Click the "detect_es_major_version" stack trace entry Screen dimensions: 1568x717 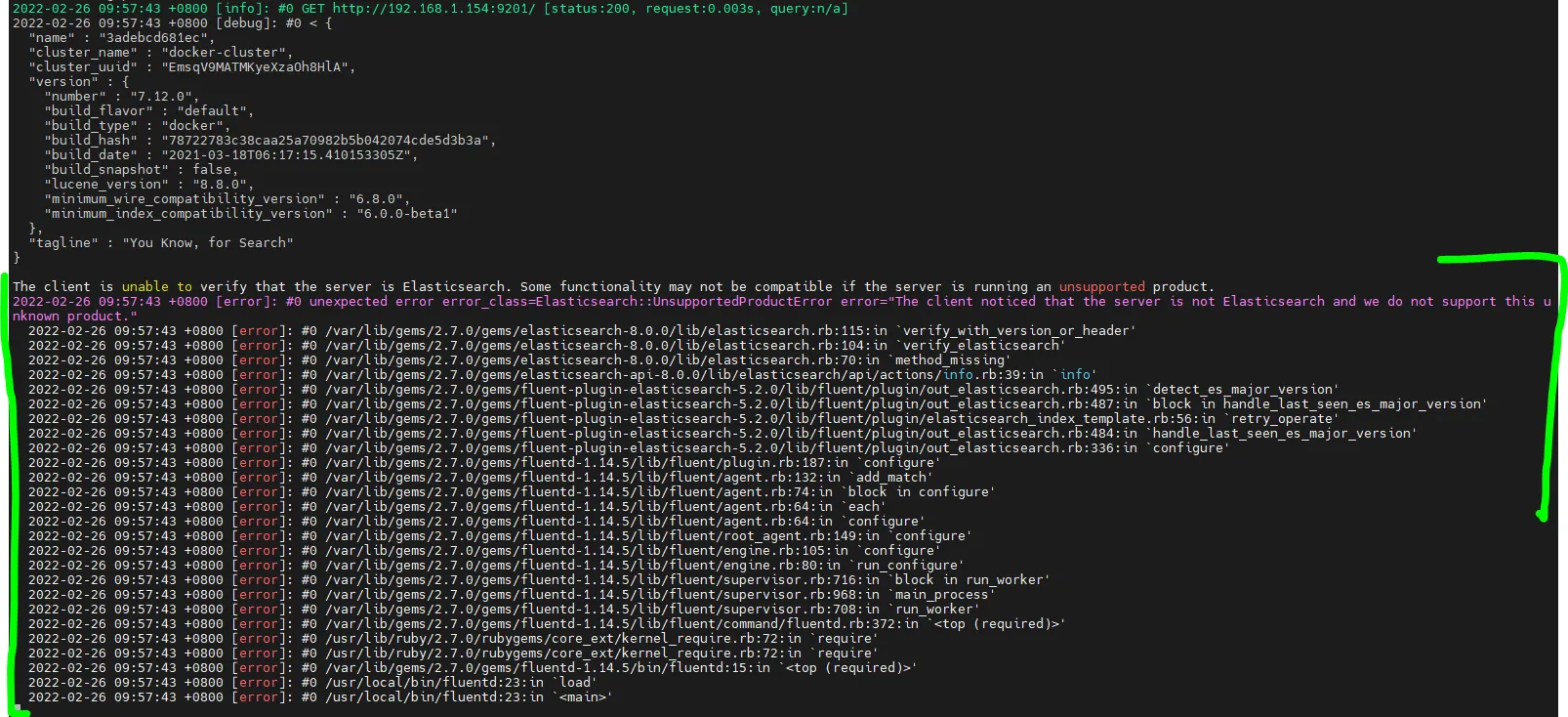click(x=1243, y=390)
